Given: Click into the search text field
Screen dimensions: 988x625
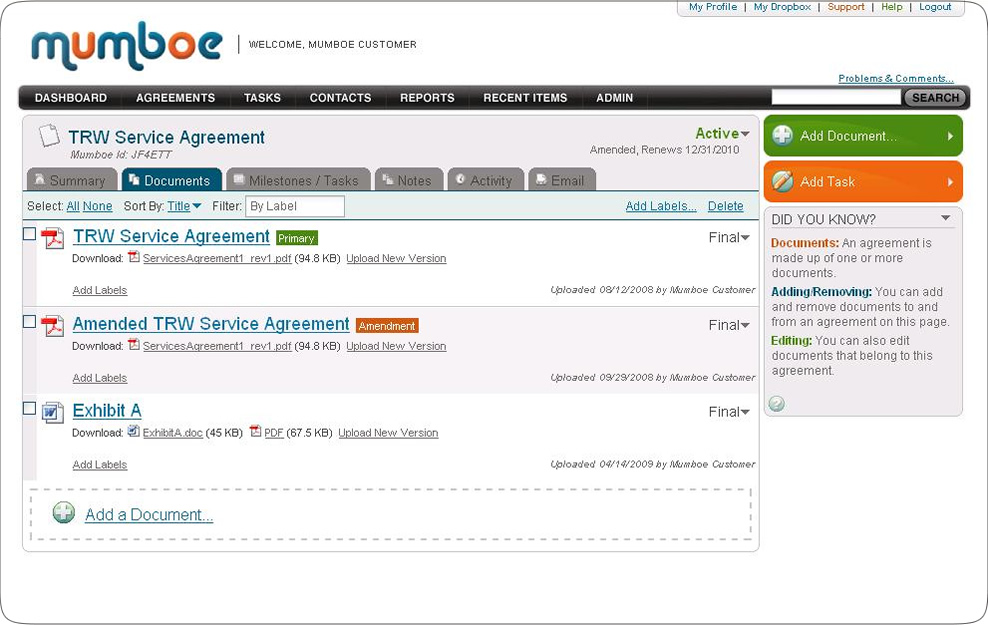Looking at the screenshot, I should (x=836, y=97).
